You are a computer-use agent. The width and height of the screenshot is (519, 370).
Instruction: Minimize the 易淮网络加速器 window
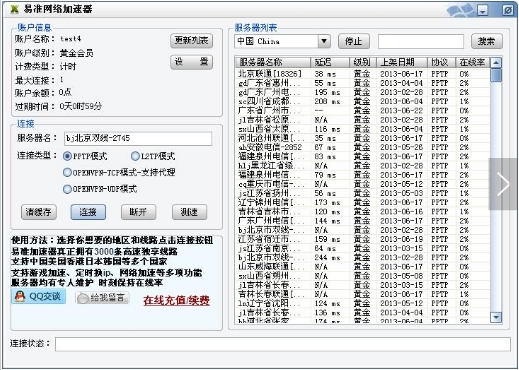click(482, 10)
